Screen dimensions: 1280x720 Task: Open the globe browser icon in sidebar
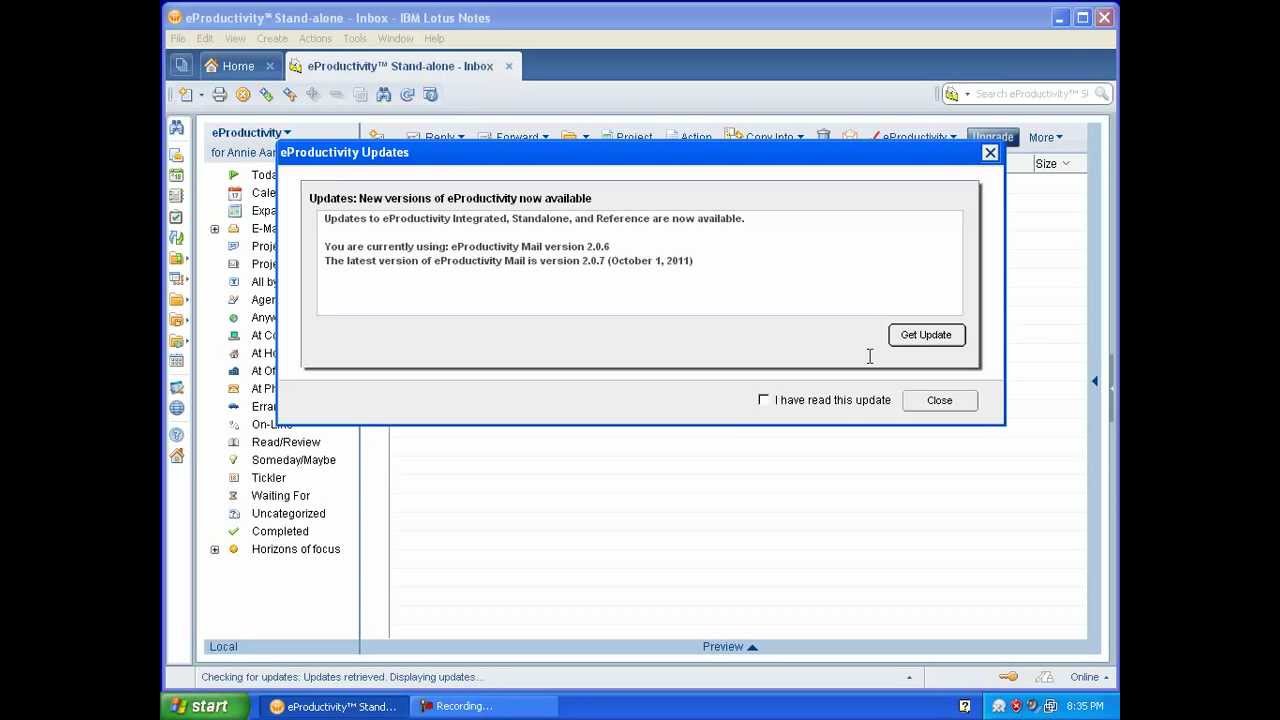click(x=177, y=408)
